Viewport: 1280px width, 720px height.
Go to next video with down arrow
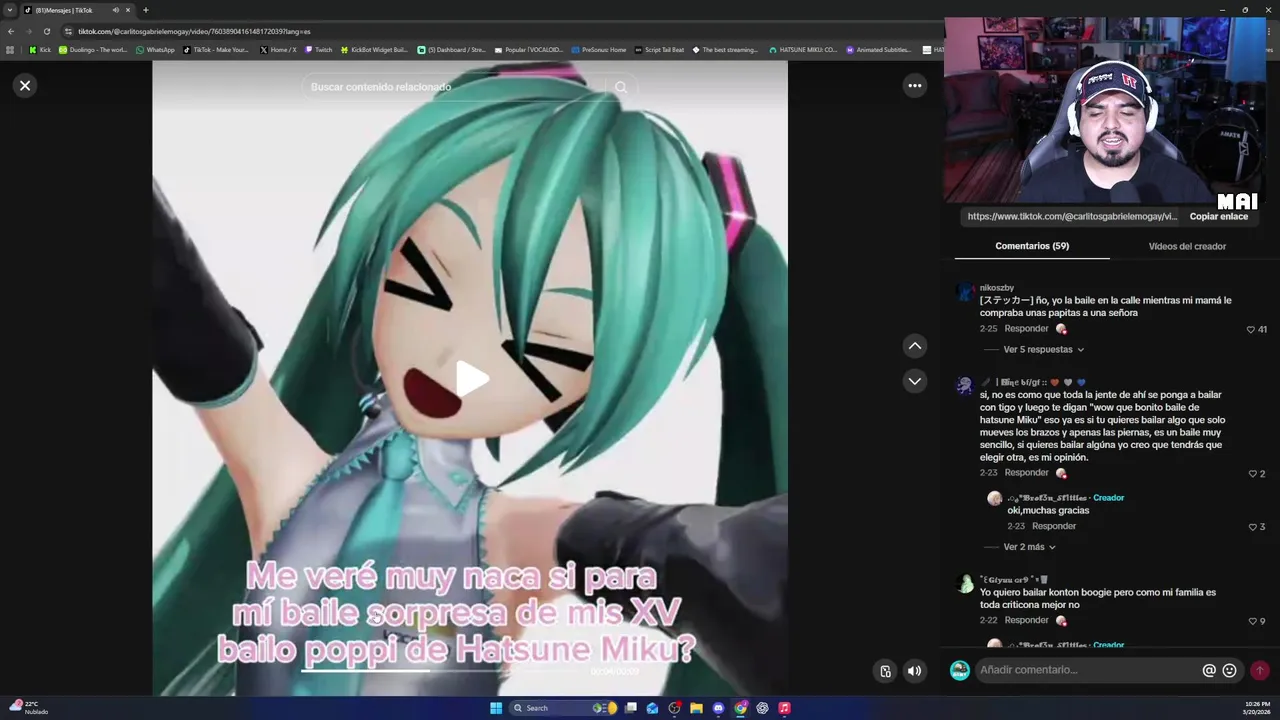[914, 381]
